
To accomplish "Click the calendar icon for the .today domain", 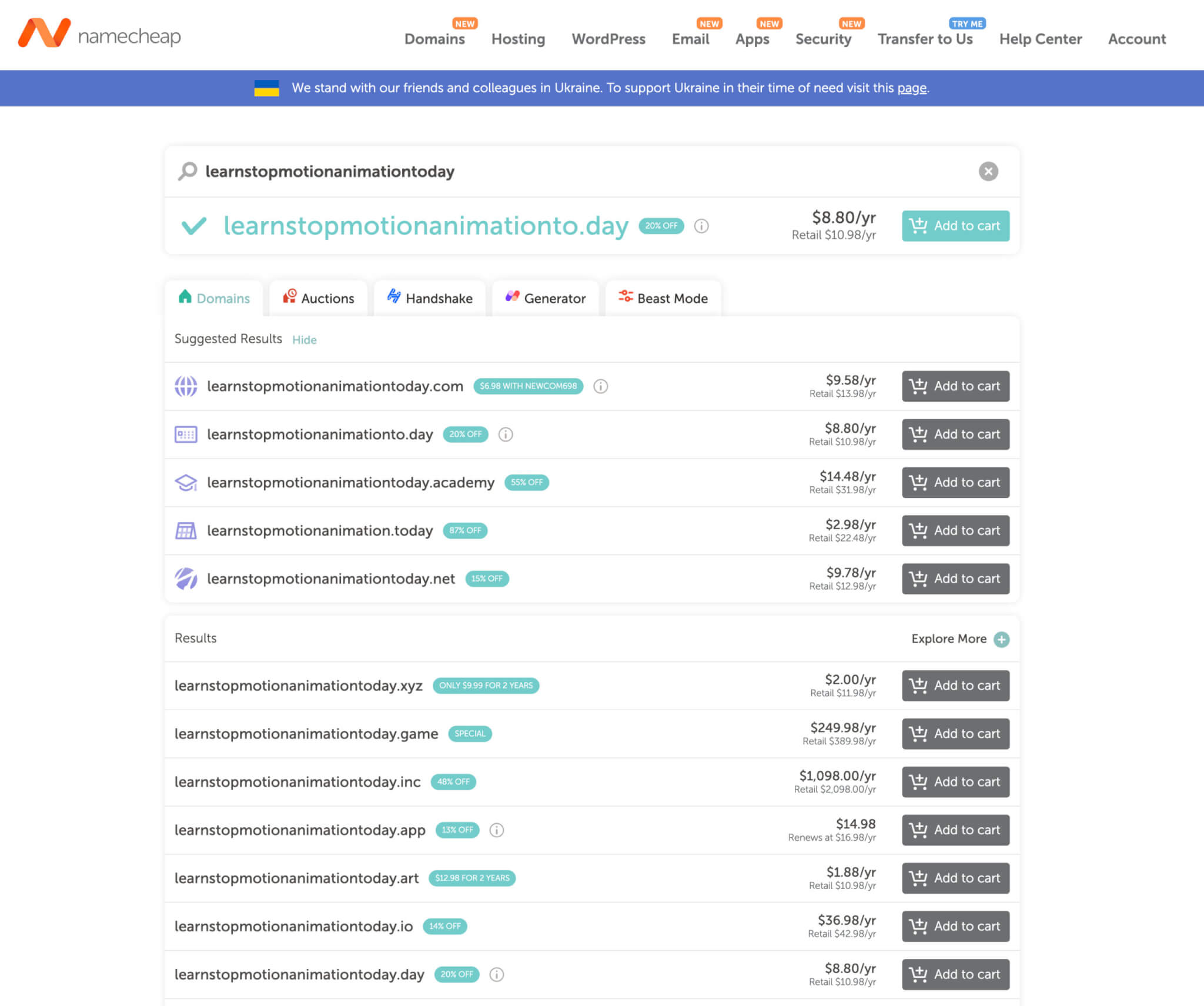I will [186, 531].
